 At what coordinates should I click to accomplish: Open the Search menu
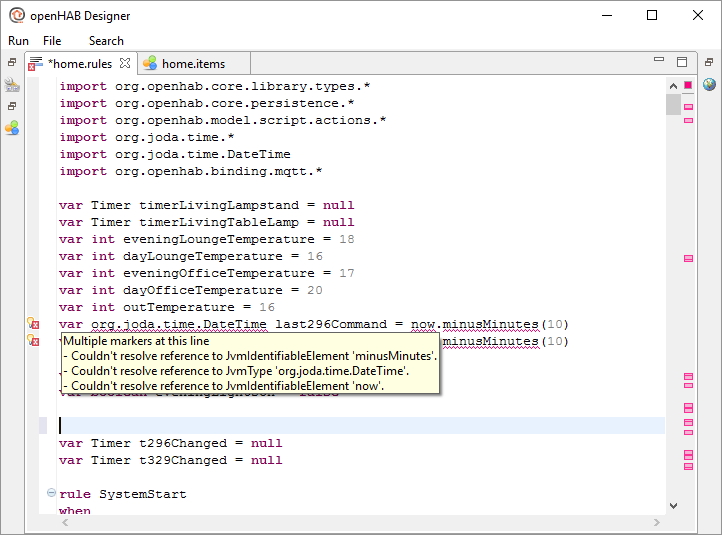(106, 41)
